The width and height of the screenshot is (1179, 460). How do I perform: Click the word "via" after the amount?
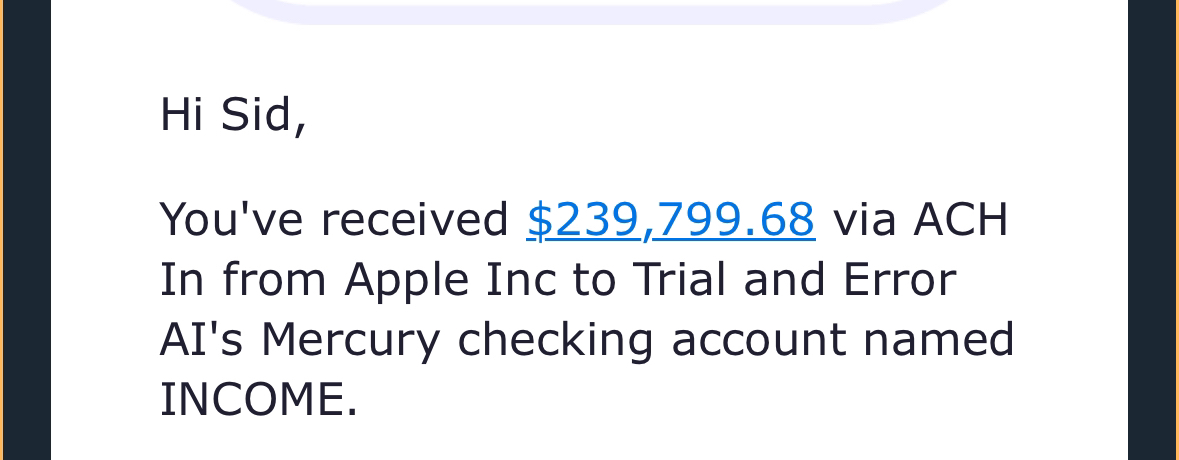(x=864, y=220)
